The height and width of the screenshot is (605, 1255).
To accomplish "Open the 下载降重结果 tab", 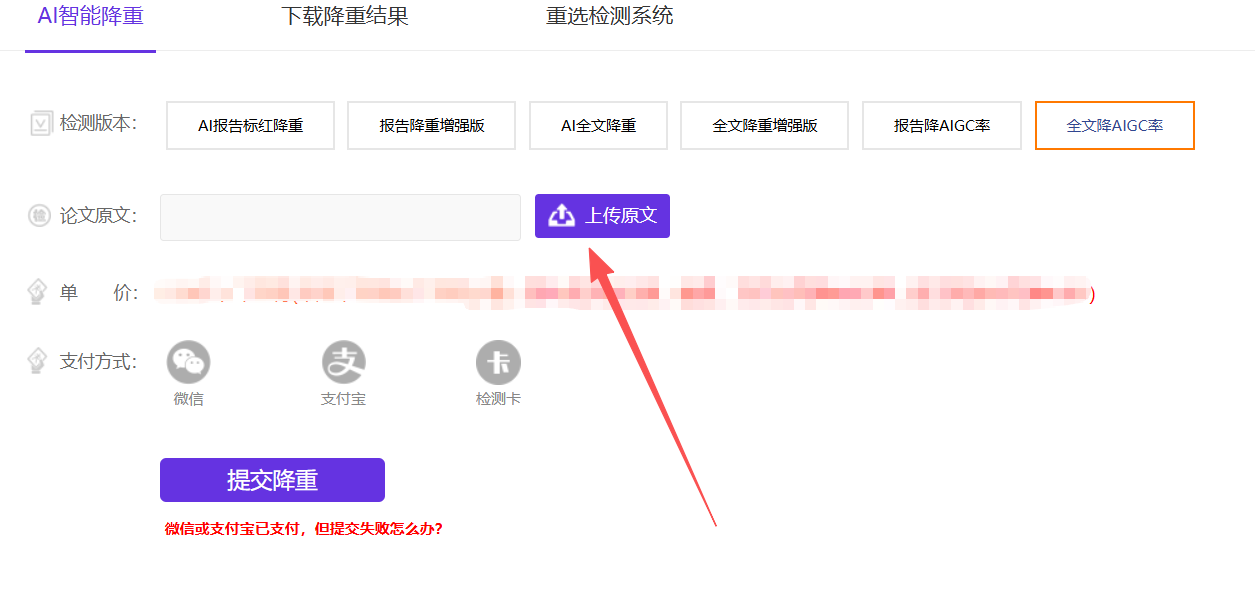I will (344, 17).
